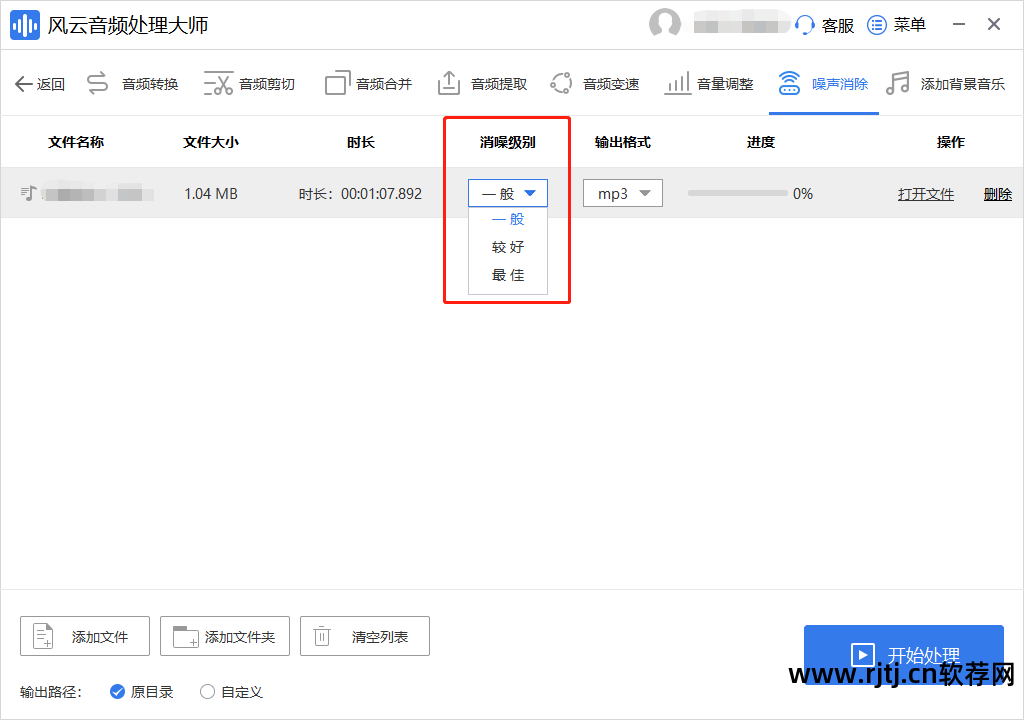Click 返回 to go back
1024x720 pixels.
tap(40, 84)
